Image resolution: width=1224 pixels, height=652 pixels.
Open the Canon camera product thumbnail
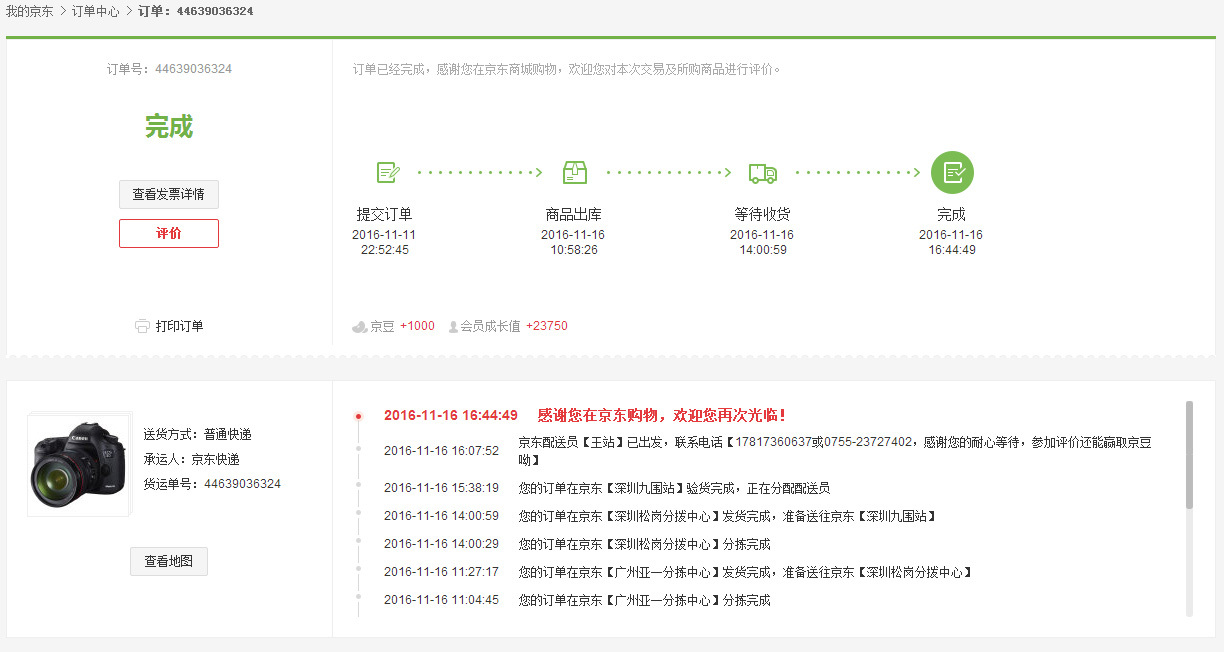pos(79,465)
